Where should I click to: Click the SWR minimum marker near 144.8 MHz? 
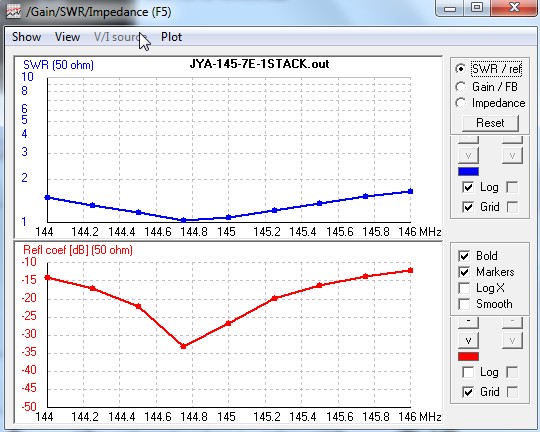coord(184,220)
